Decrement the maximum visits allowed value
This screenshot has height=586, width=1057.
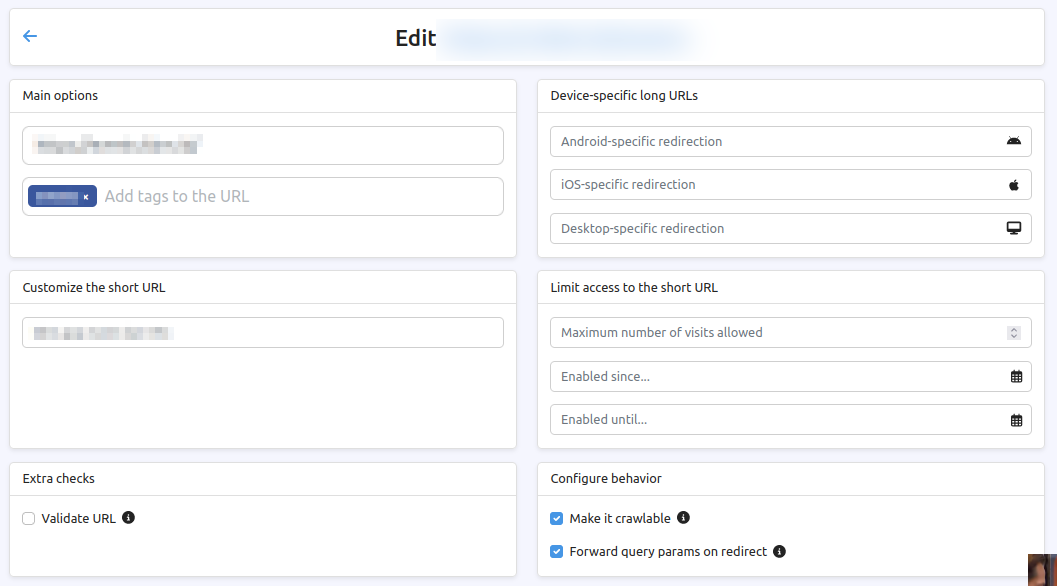click(x=1014, y=336)
